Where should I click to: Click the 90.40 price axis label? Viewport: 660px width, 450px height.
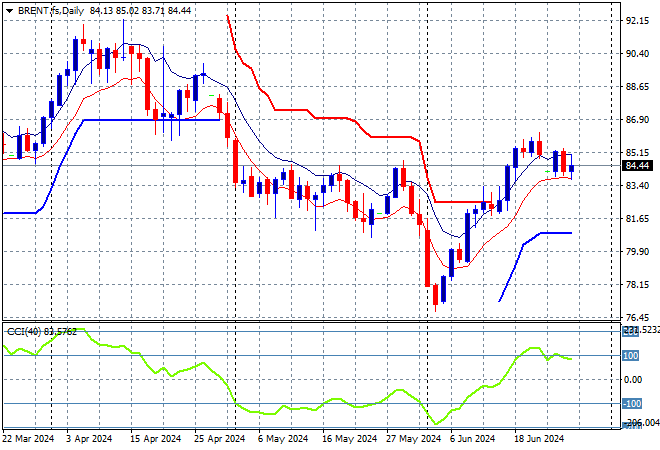point(637,53)
